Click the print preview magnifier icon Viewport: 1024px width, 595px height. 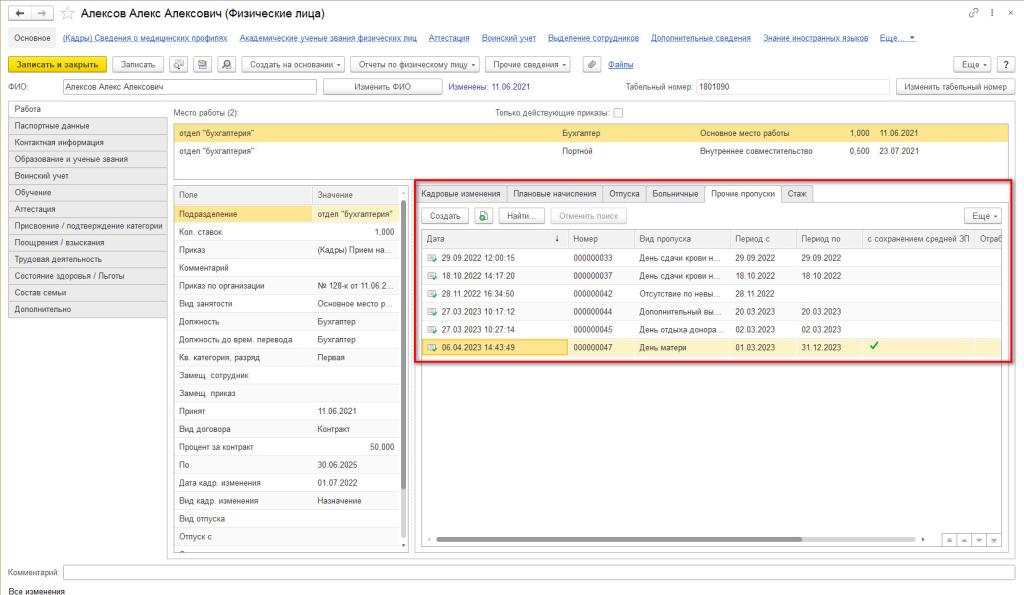coord(227,64)
